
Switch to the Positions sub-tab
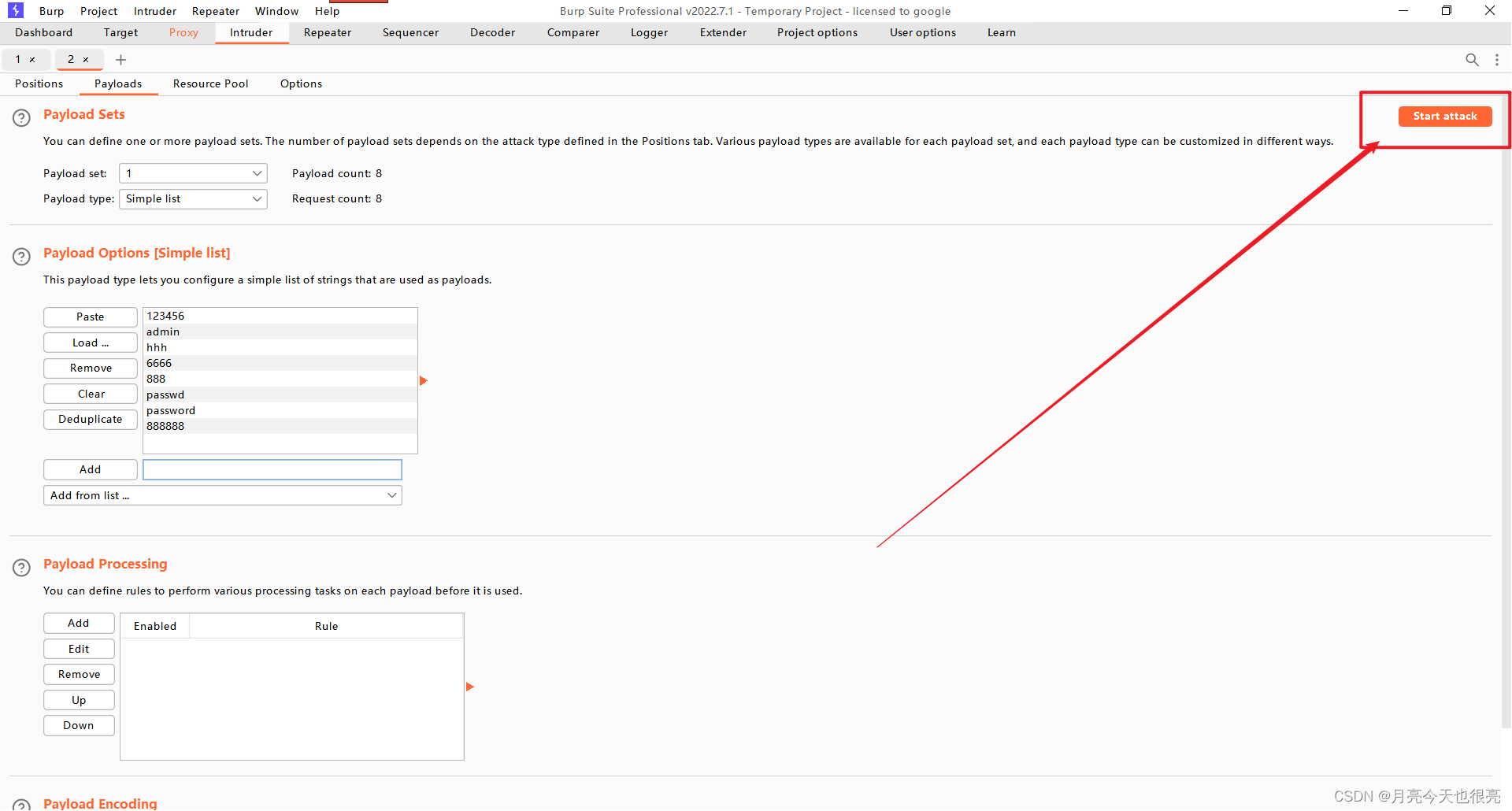point(39,83)
